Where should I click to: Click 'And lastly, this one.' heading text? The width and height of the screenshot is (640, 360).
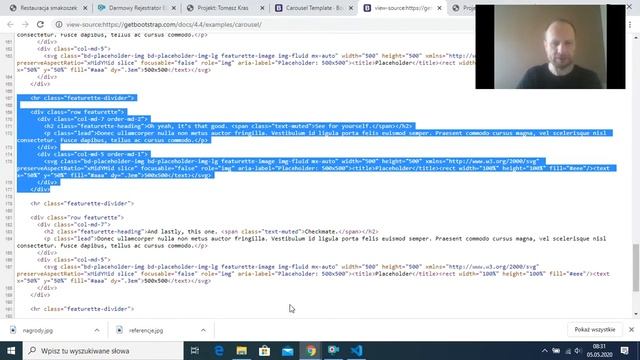tap(182, 231)
